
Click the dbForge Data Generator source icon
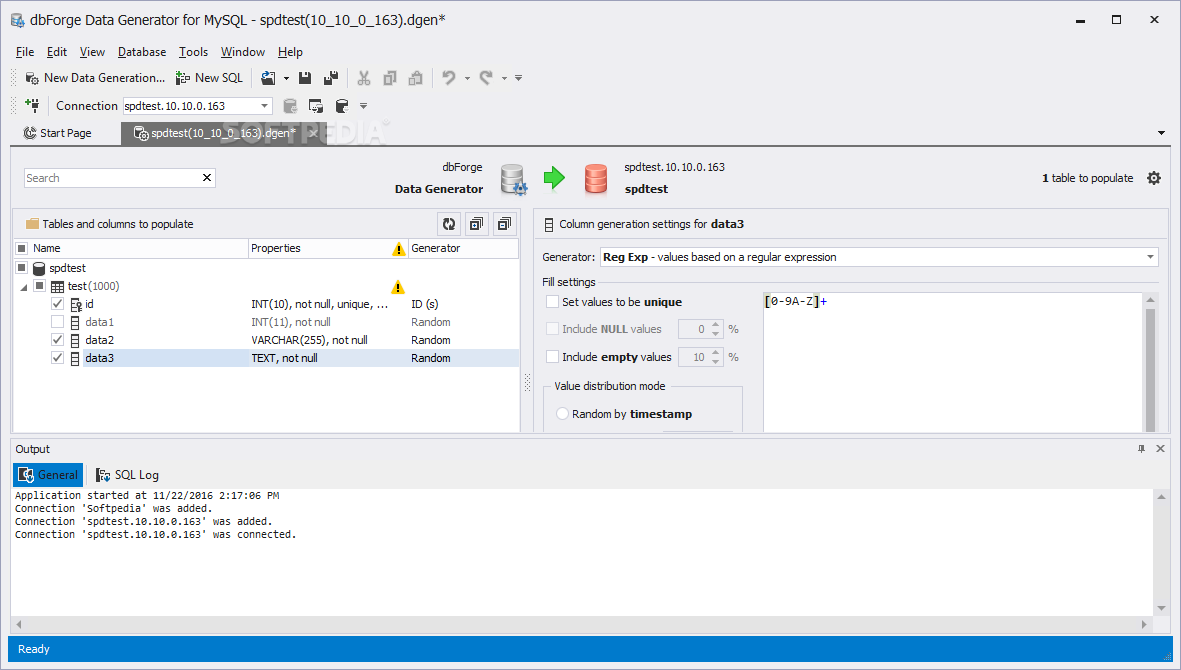[x=514, y=179]
